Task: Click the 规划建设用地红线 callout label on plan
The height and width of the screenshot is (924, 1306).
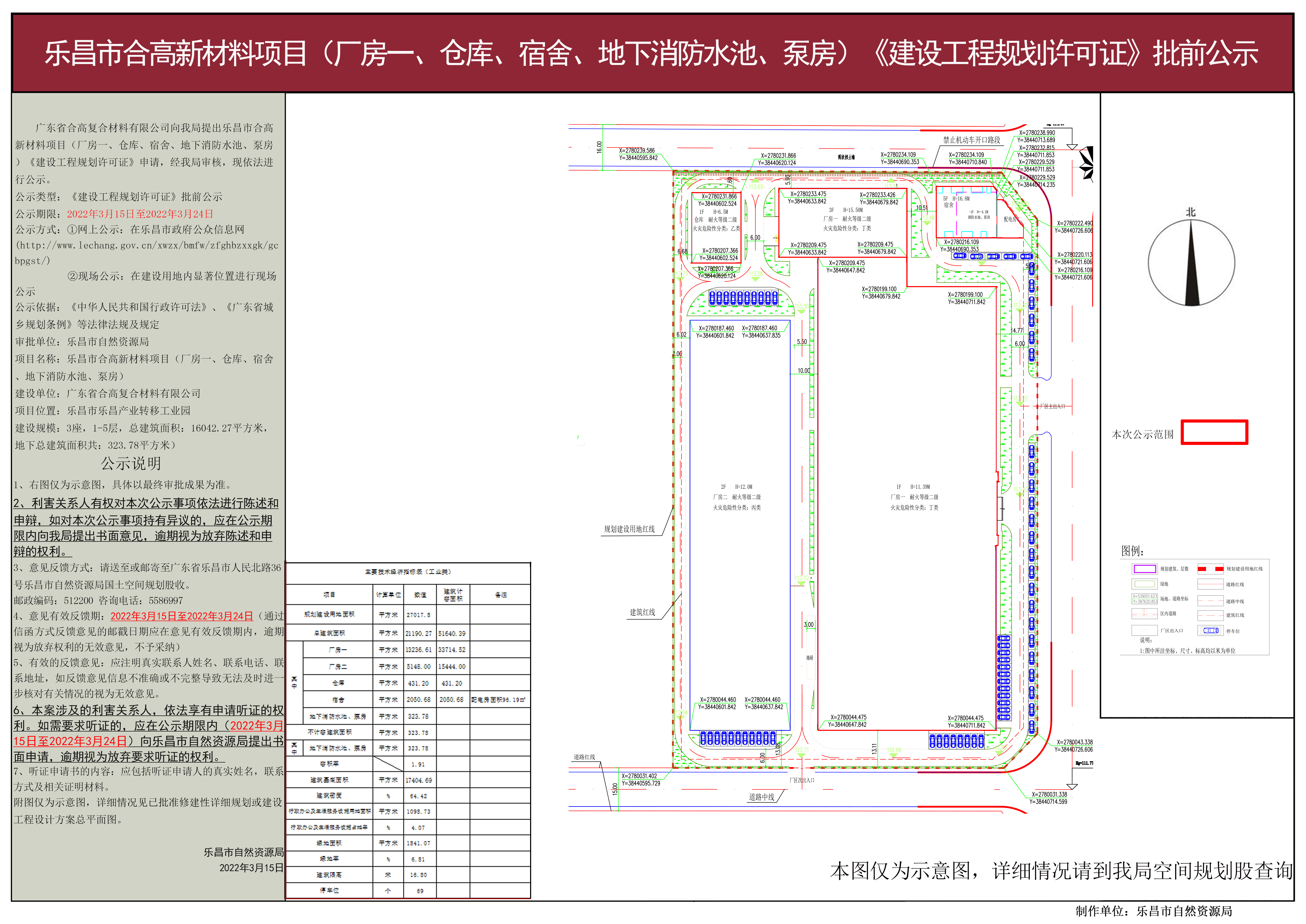Action: click(629, 529)
